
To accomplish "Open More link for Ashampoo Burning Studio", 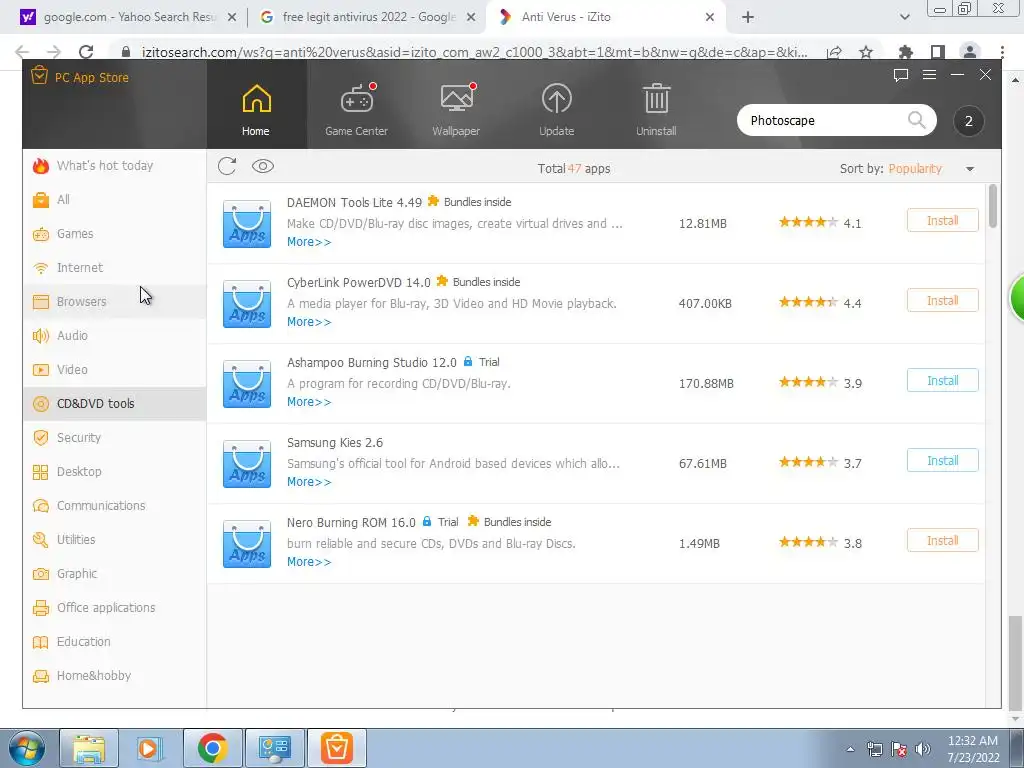I will pyautogui.click(x=309, y=402).
